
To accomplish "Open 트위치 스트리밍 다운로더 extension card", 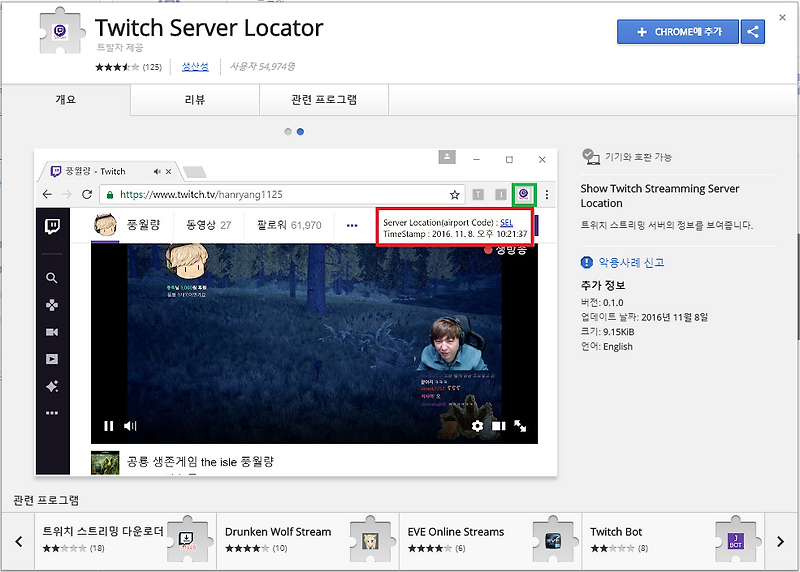I will (x=126, y=541).
